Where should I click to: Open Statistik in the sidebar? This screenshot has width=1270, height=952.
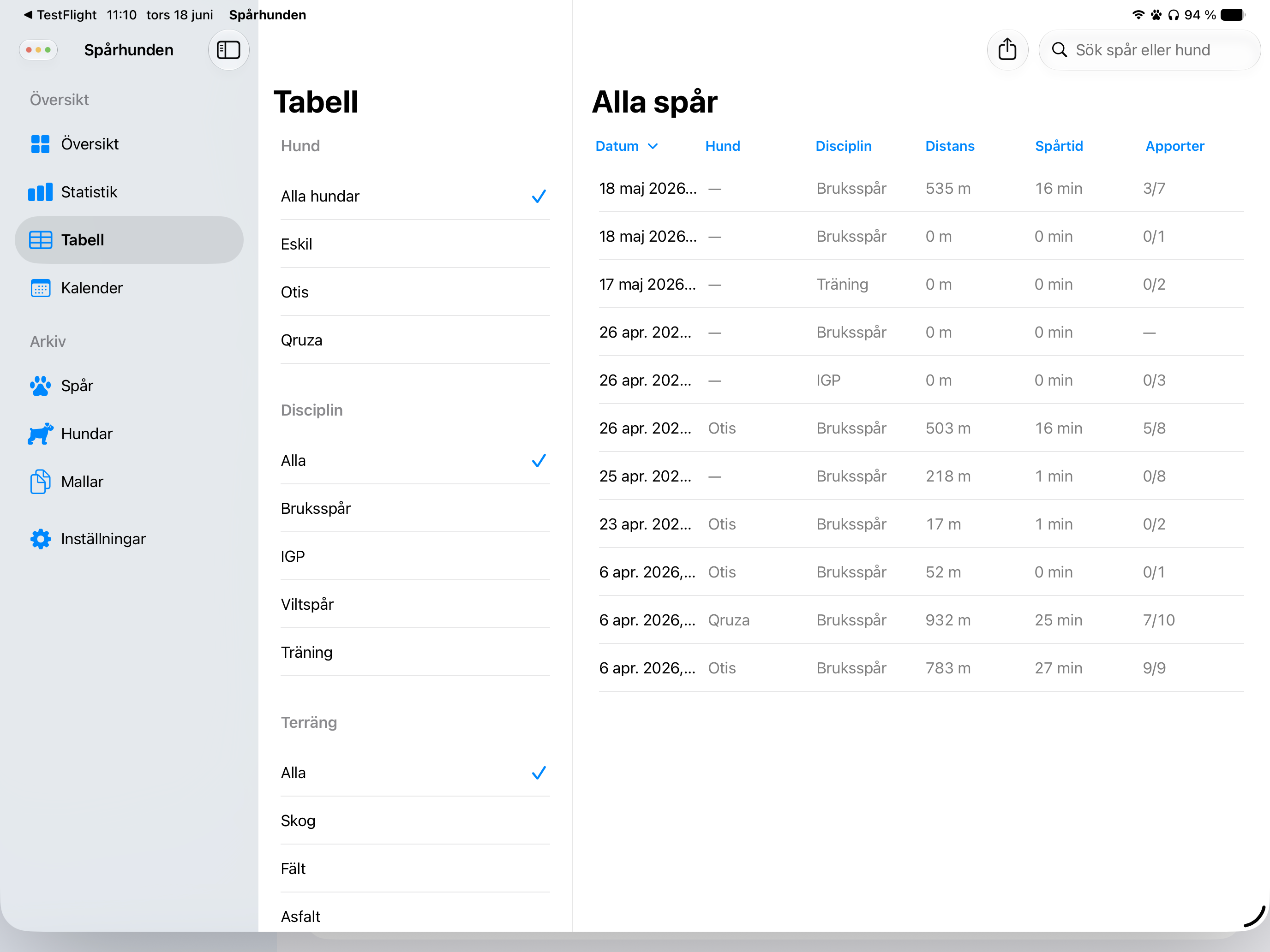(129, 192)
